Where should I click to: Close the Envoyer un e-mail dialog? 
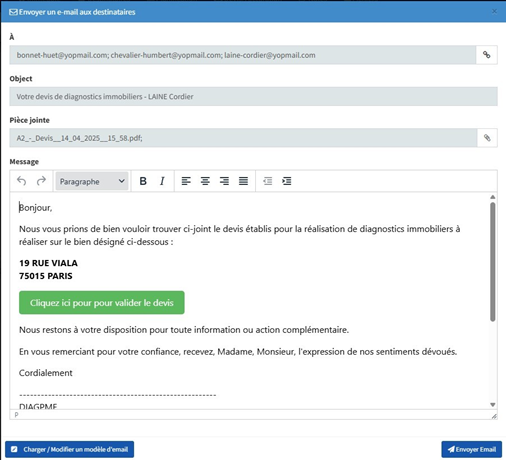(494, 12)
